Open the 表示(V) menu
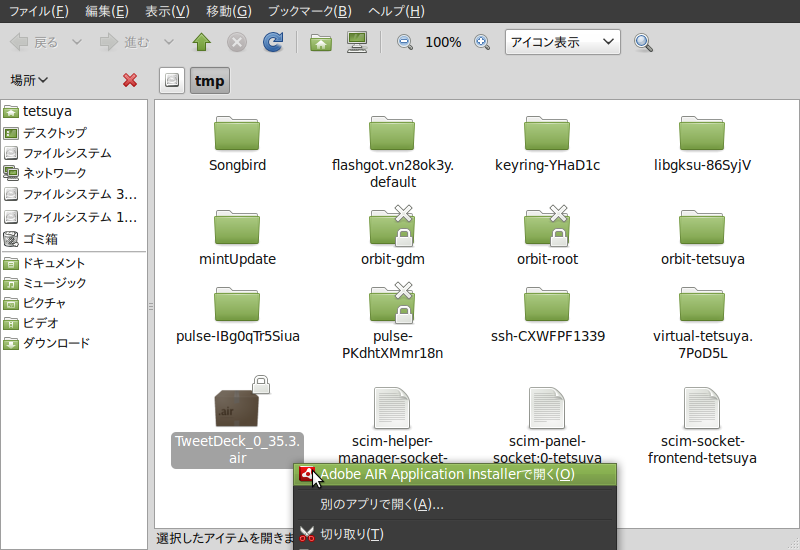Viewport: 800px width, 550px height. pyautogui.click(x=167, y=11)
